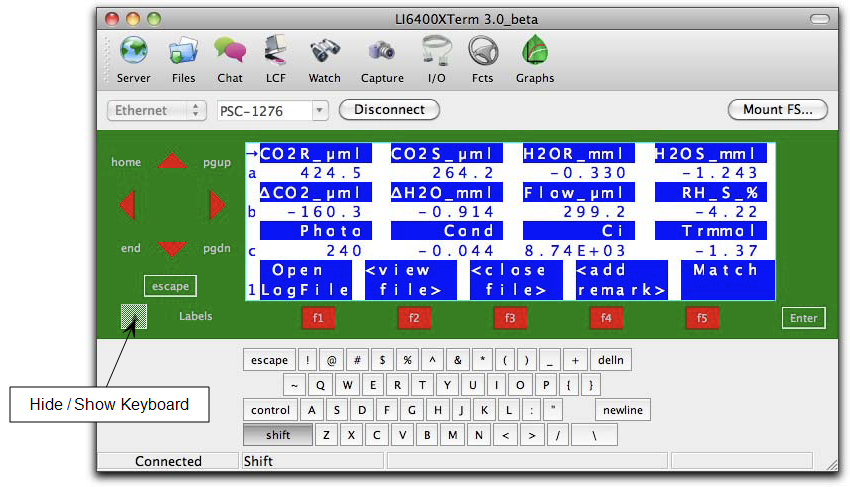850x487 pixels.
Task: Click the red down arrow
Action: 172,249
